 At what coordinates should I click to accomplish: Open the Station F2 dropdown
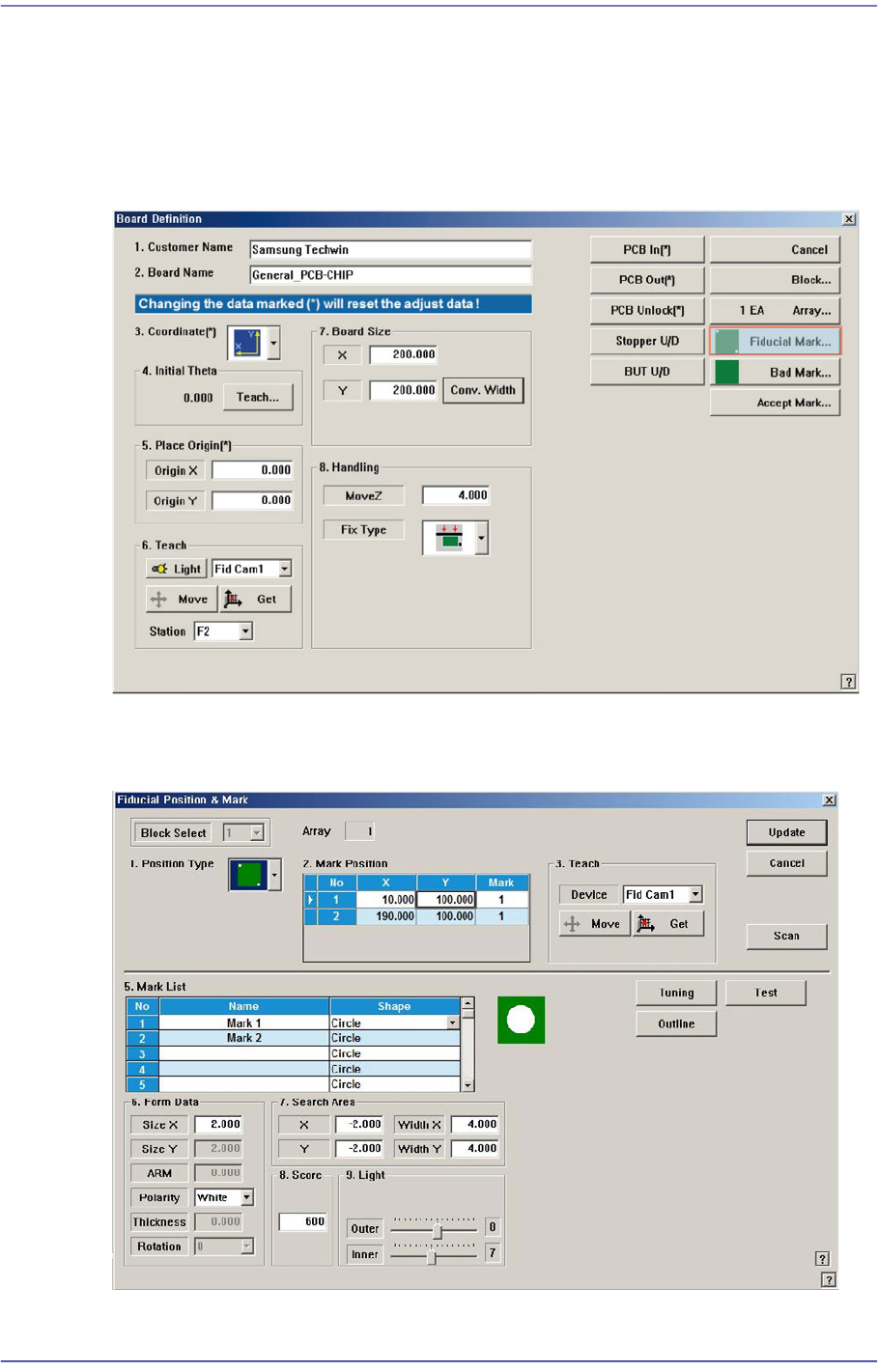pyautogui.click(x=246, y=631)
